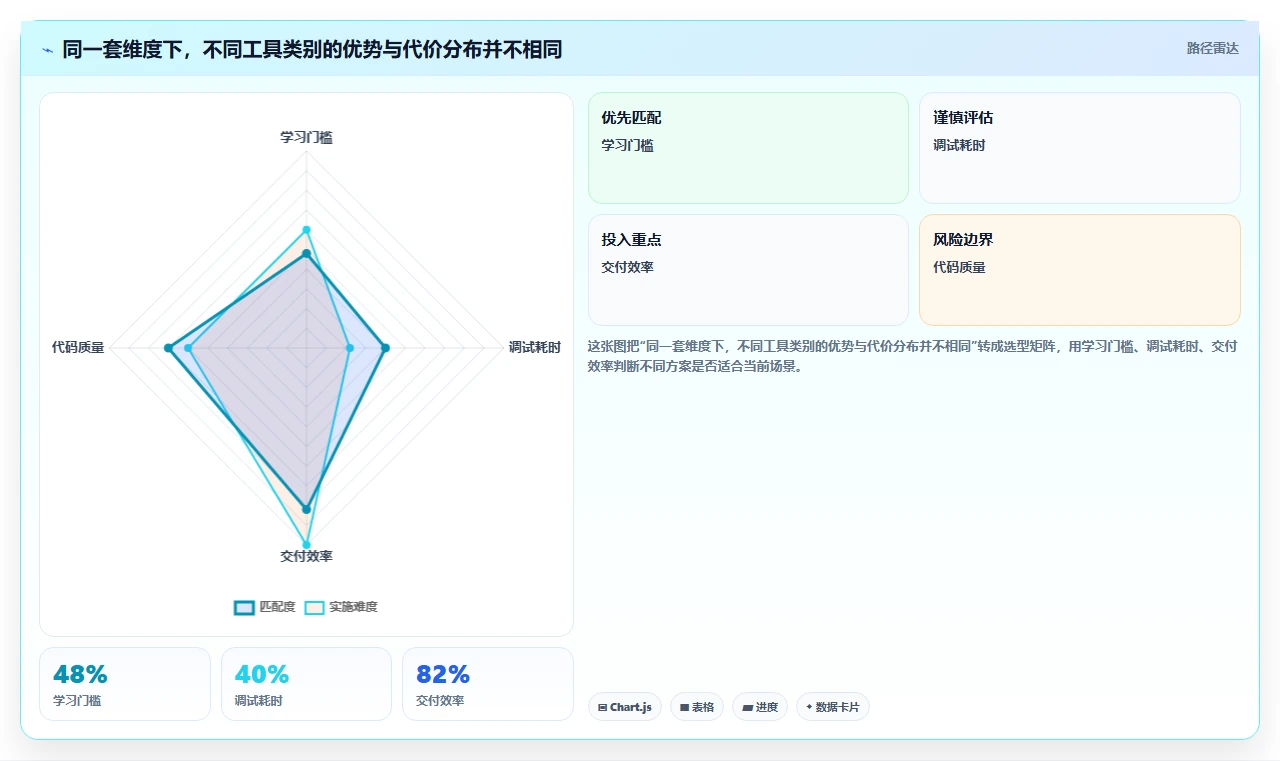The image size is (1280, 761).
Task: Click the 匹配度 data point on 调试耗时 axis
Action: [x=385, y=348]
